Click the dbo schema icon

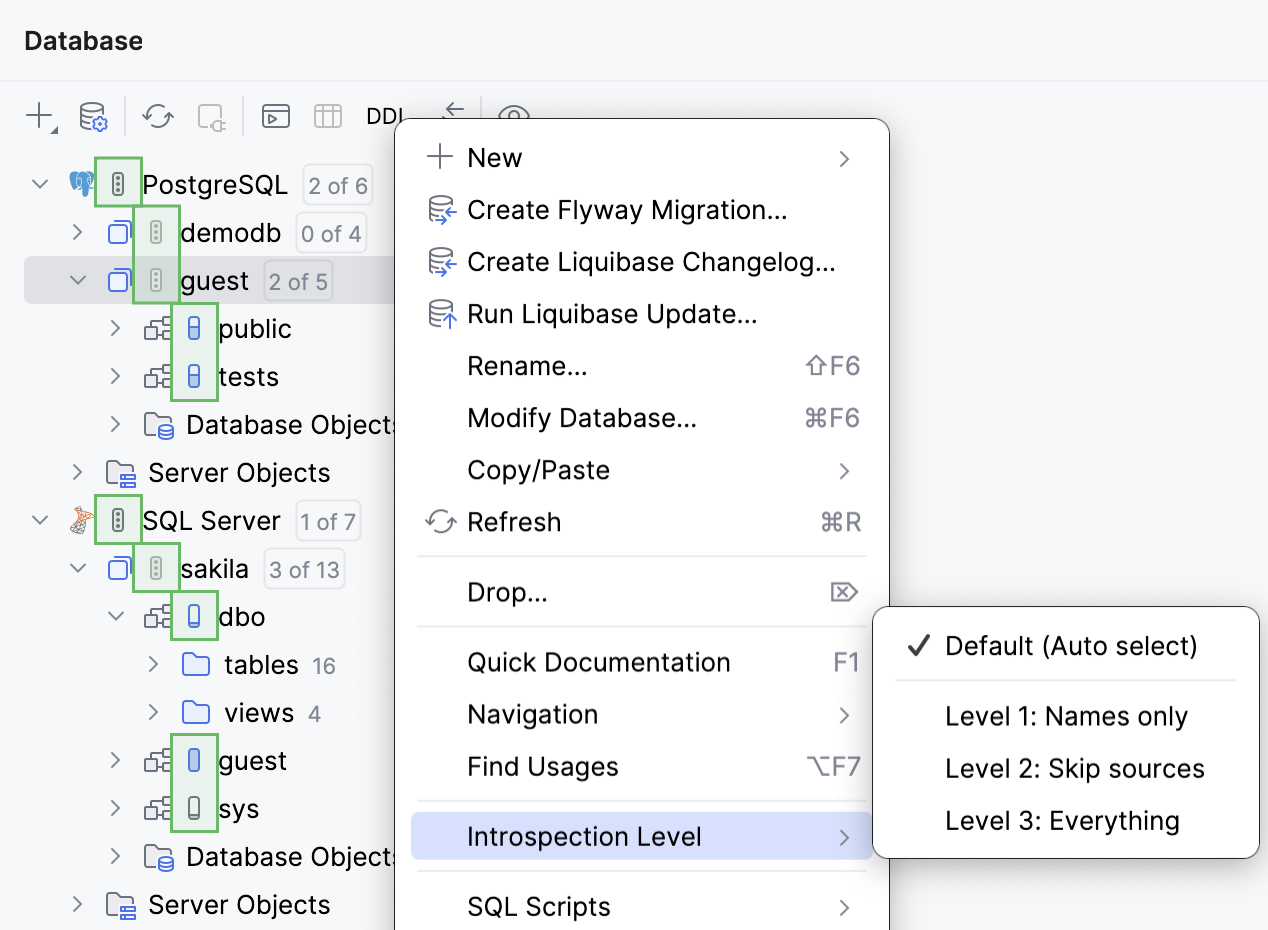tap(158, 616)
